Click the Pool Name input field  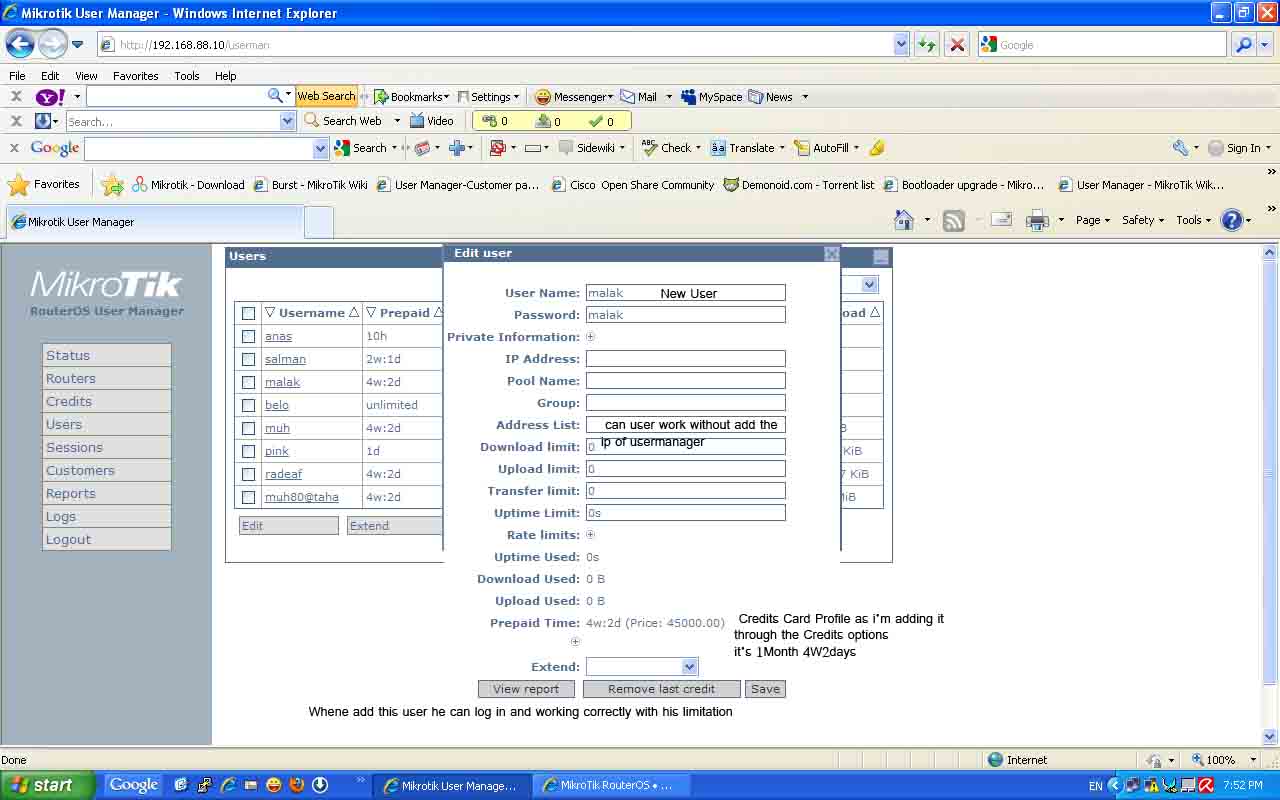pos(686,381)
